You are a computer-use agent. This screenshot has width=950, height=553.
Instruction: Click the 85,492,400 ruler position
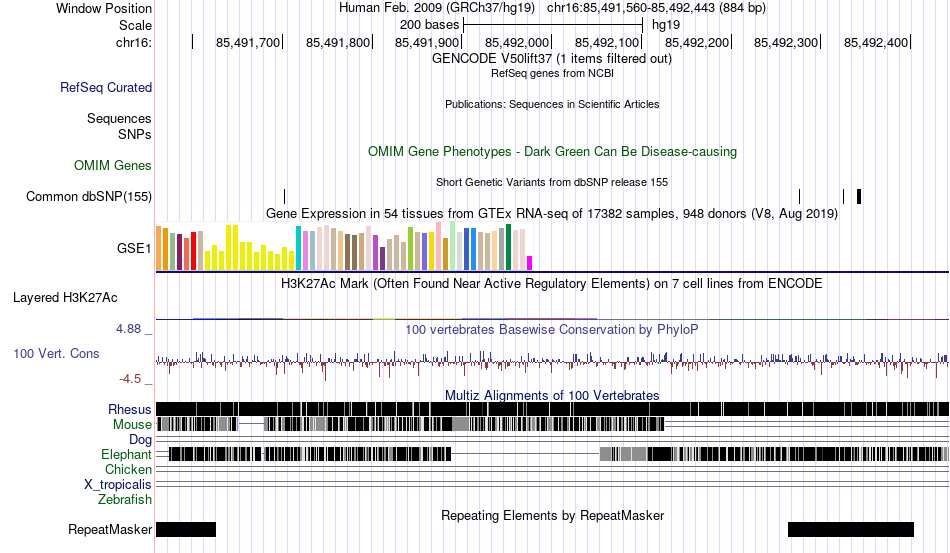coord(876,42)
